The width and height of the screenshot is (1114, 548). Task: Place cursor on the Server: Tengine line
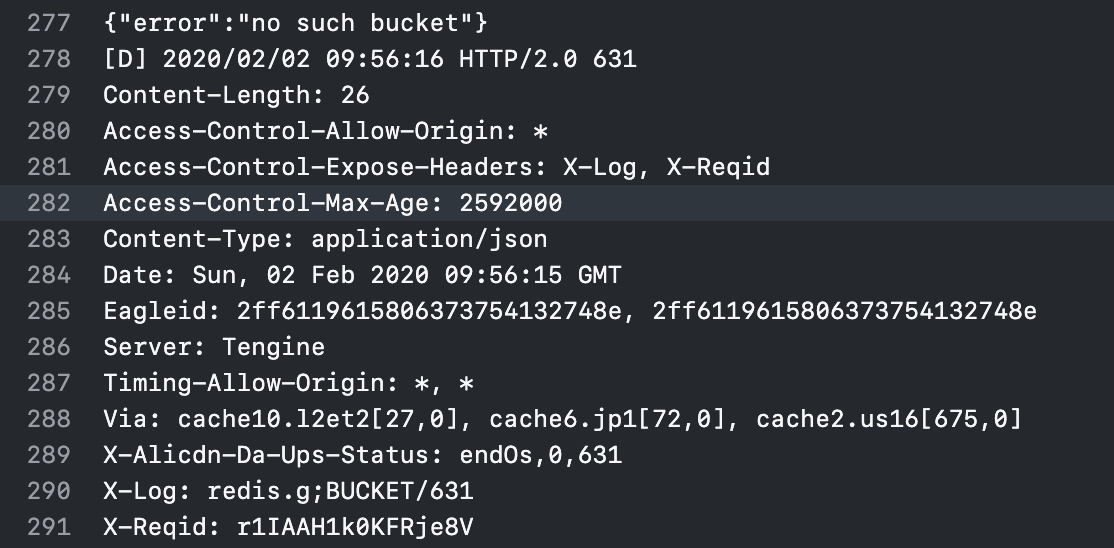(214, 347)
